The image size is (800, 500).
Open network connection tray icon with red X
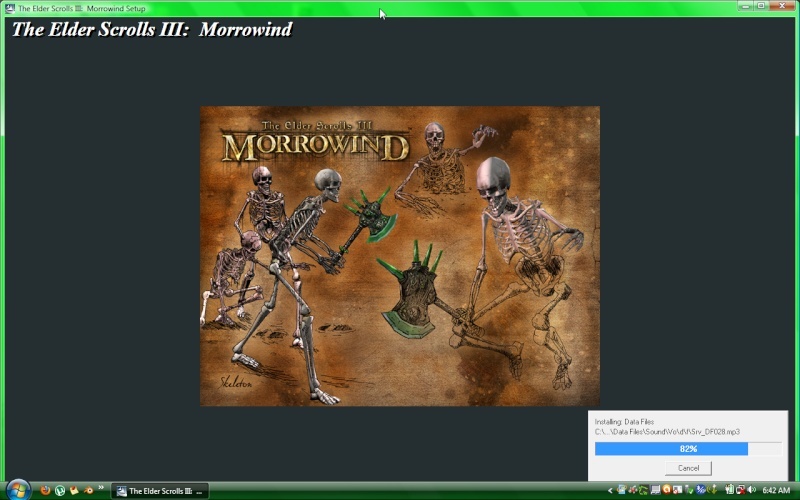tap(741, 490)
